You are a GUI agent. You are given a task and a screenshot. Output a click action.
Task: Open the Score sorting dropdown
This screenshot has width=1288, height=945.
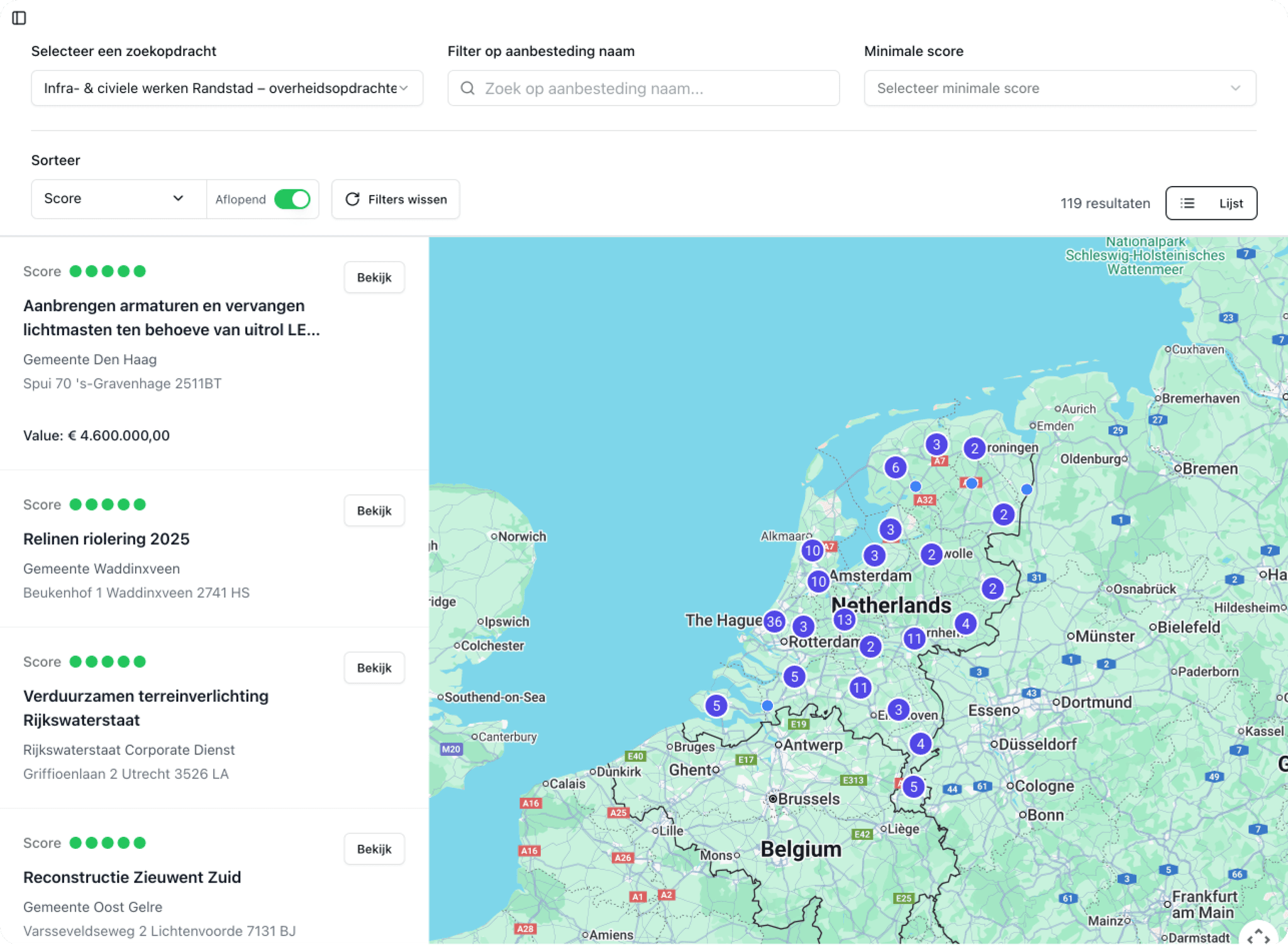118,199
